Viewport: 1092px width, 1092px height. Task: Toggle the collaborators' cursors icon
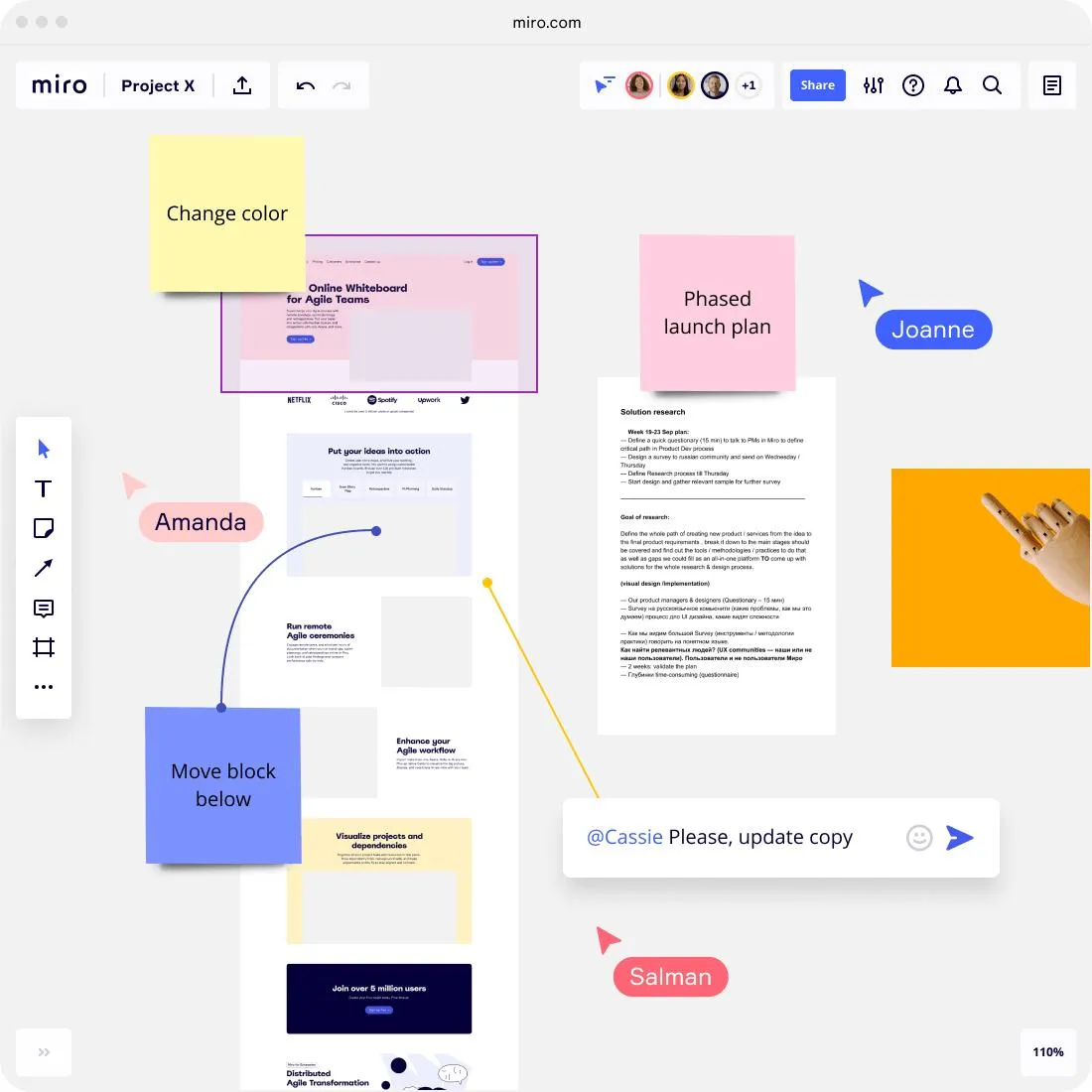pos(604,85)
